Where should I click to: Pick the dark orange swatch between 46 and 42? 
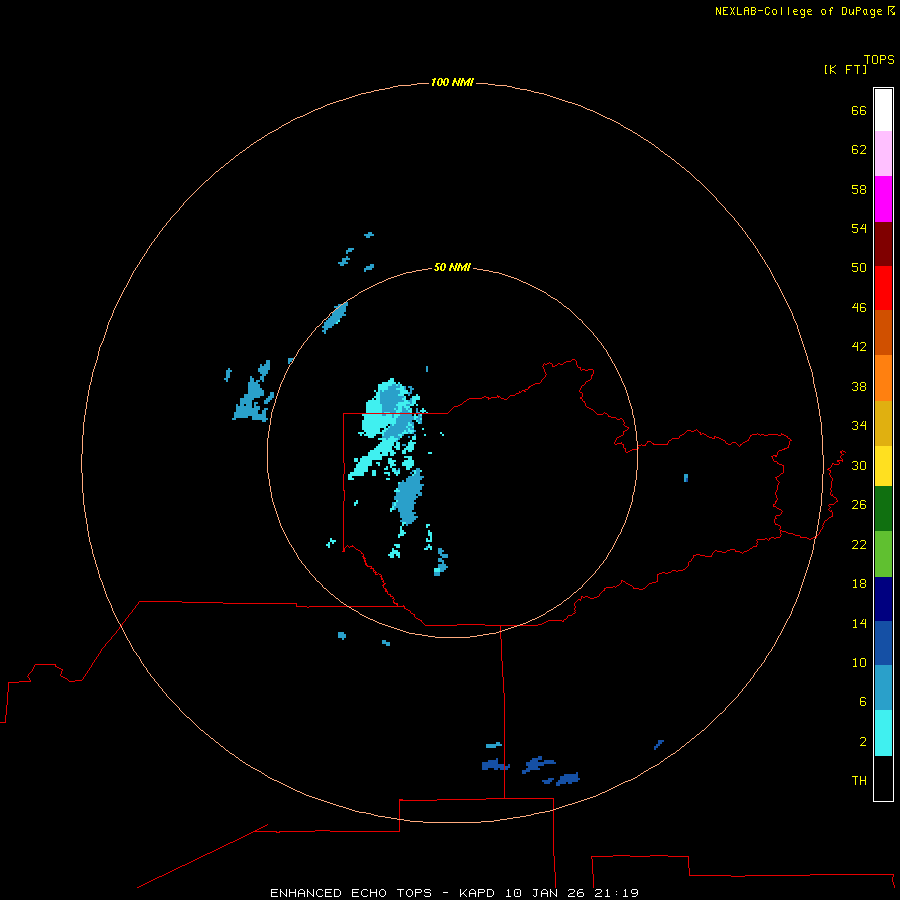coord(883,332)
